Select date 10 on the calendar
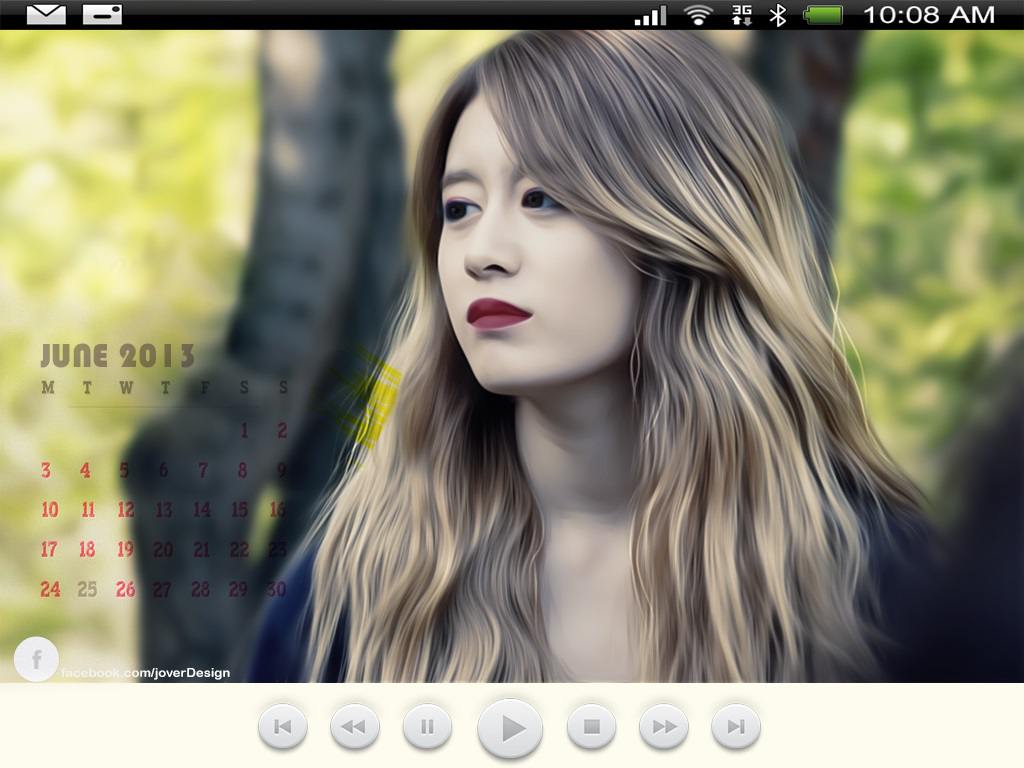 (50, 509)
